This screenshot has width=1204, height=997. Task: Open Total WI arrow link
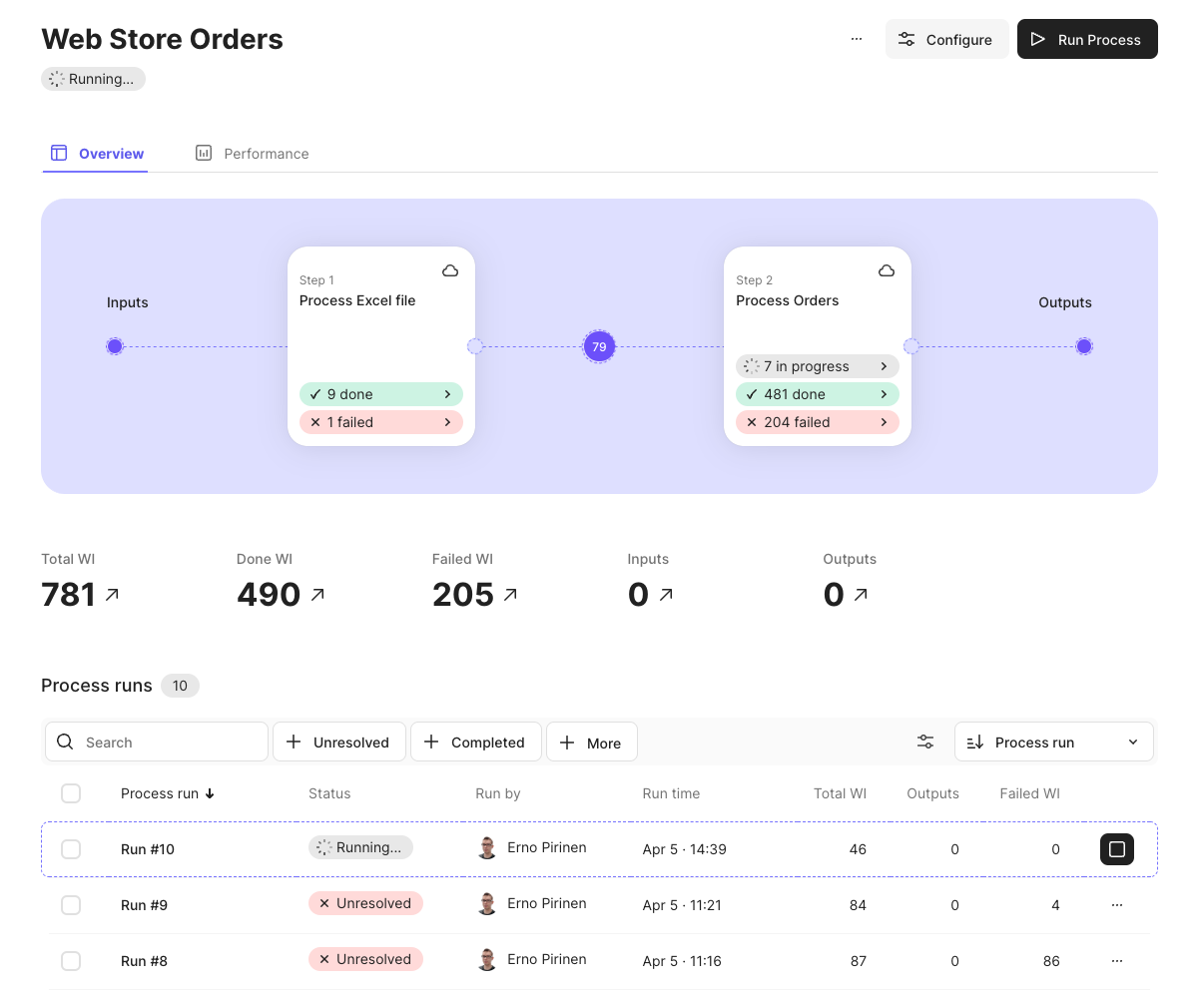pyautogui.click(x=112, y=594)
